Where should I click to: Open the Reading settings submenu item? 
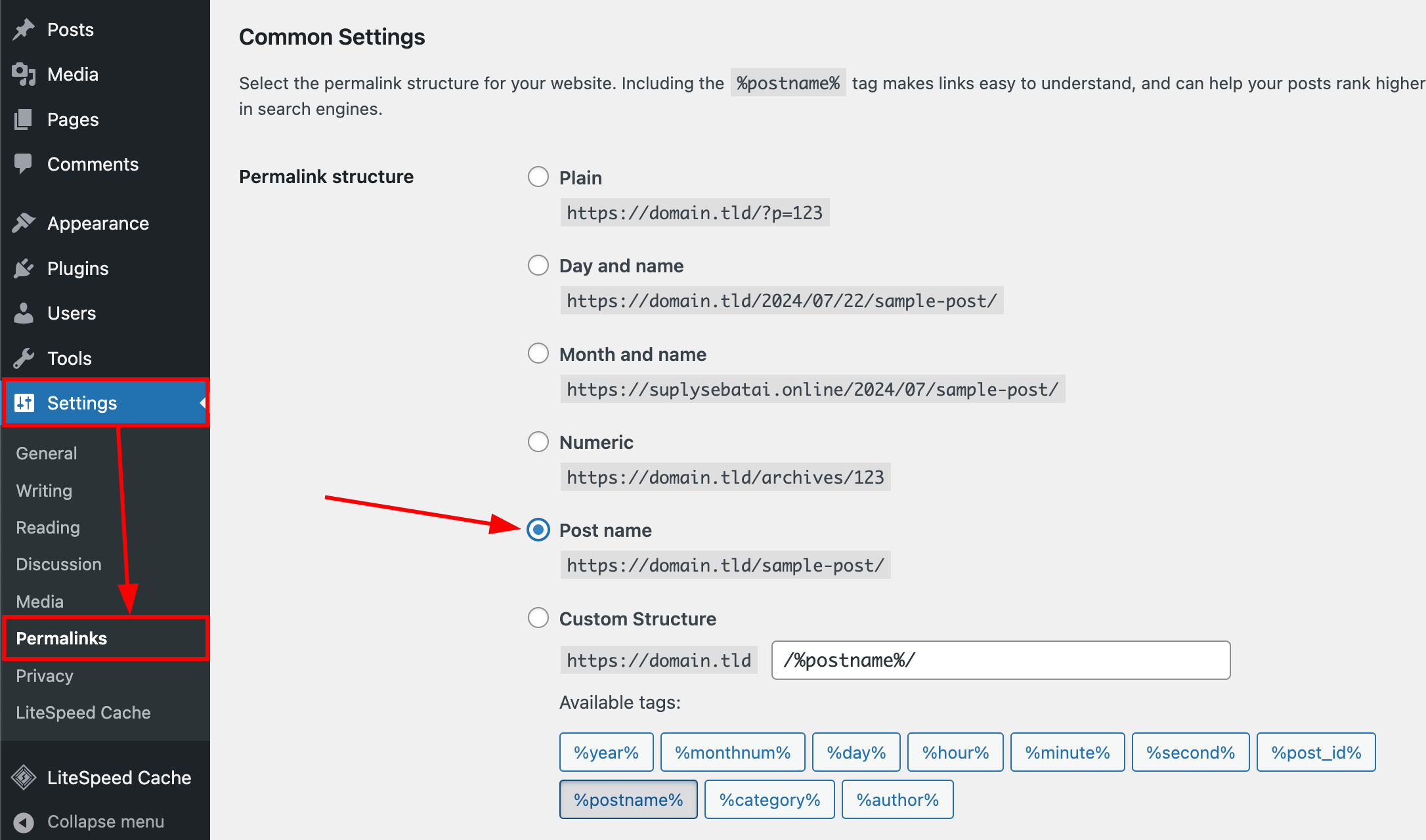48,528
